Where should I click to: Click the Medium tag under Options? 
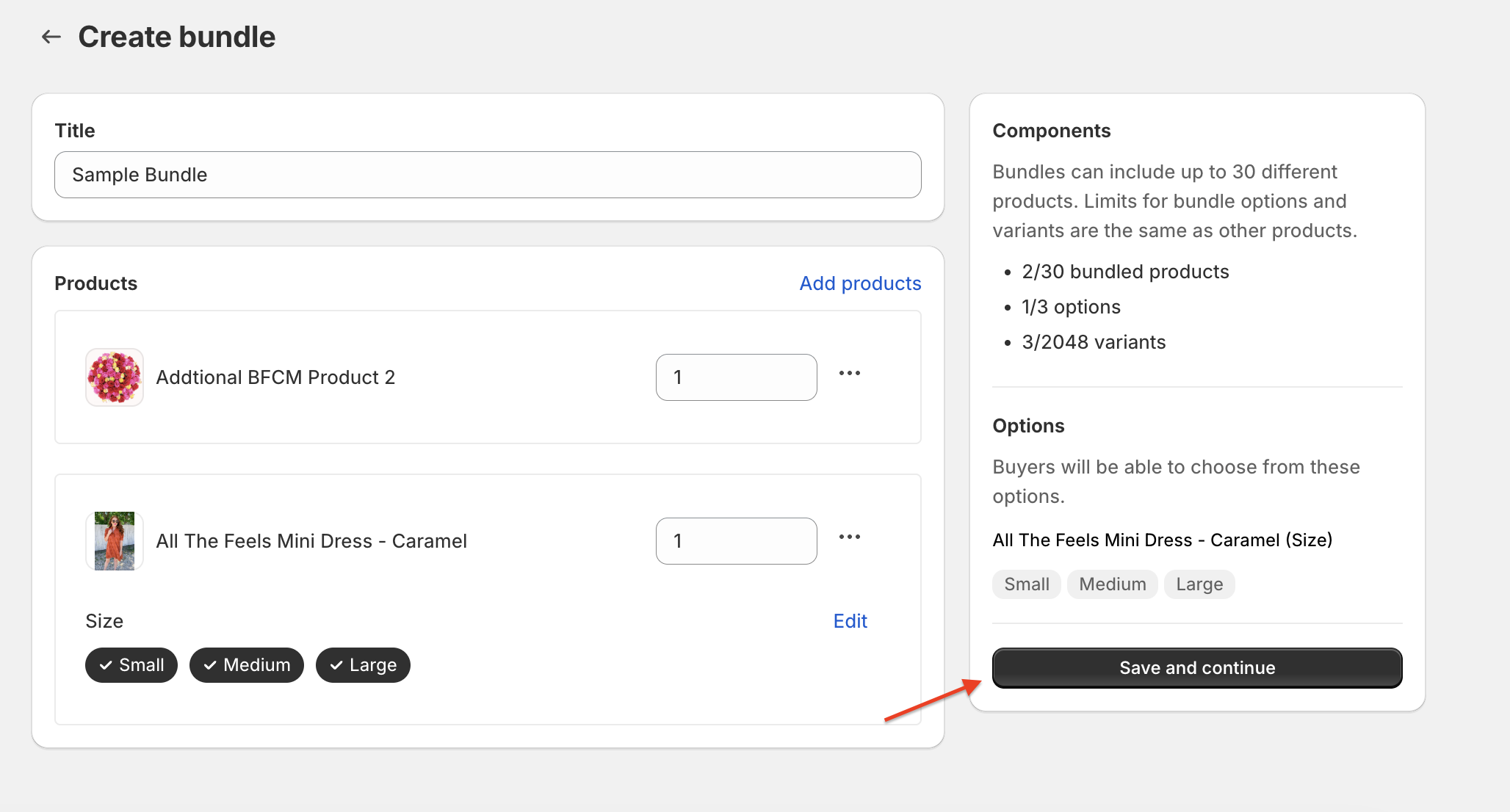(x=1112, y=584)
